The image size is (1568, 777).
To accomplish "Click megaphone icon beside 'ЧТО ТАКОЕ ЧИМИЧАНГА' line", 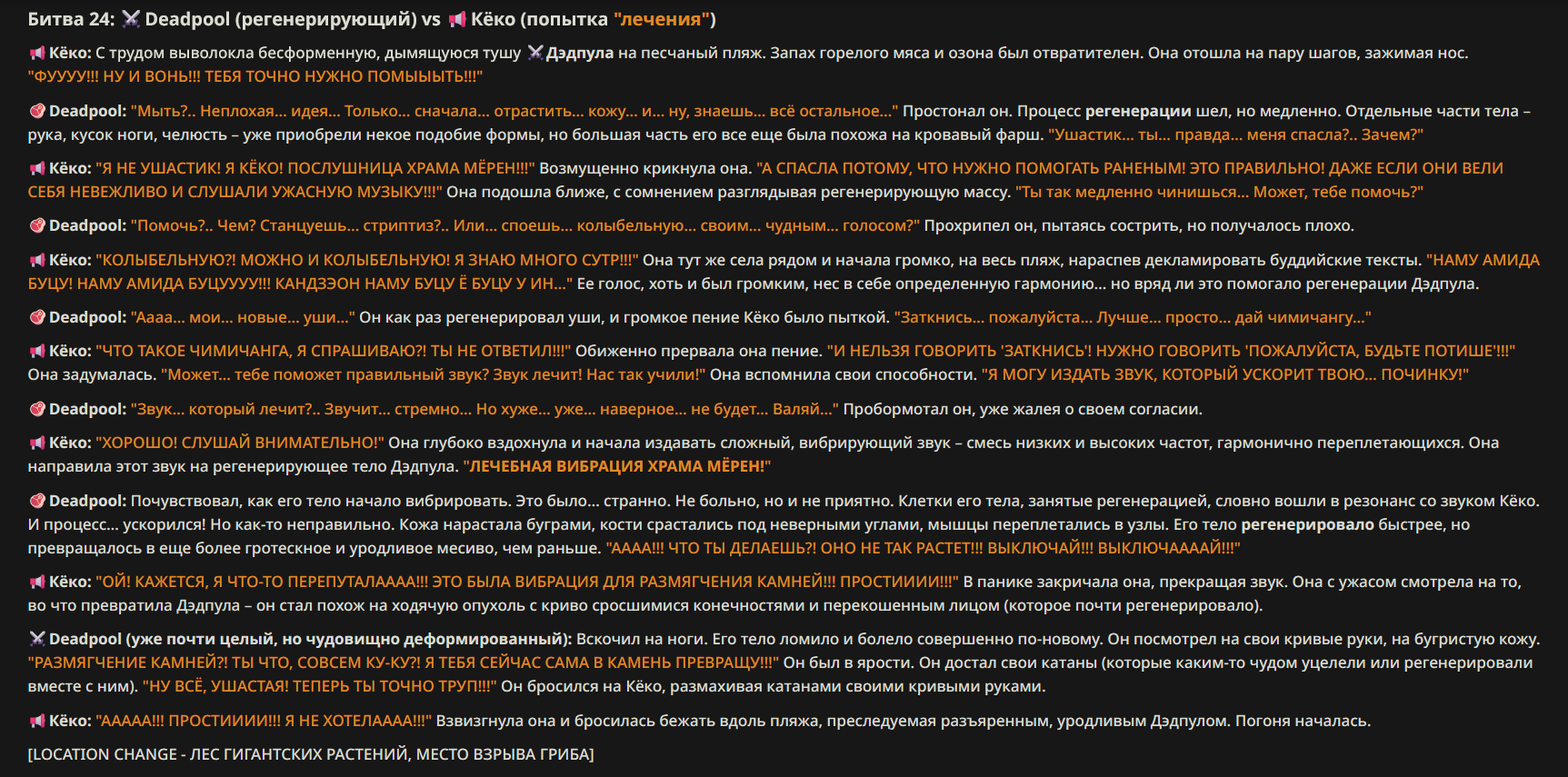I will [x=37, y=352].
